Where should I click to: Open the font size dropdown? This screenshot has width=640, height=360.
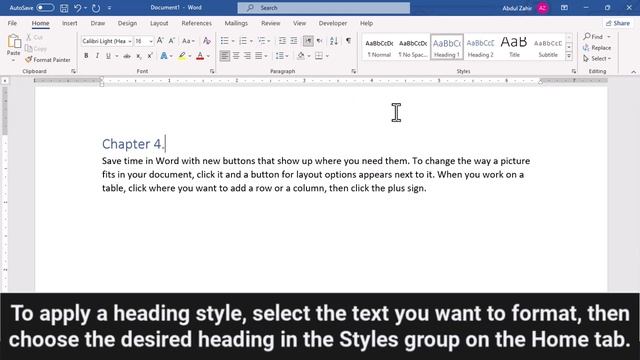(x=151, y=41)
